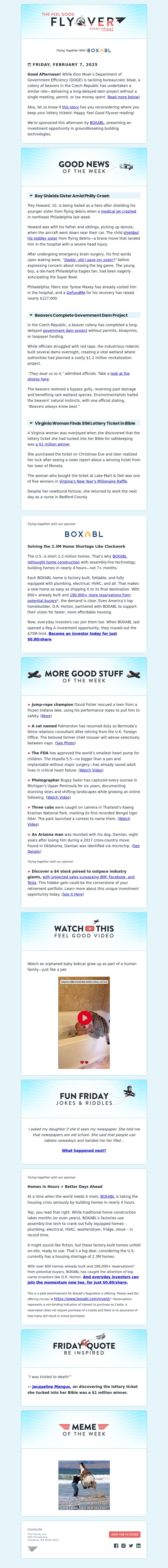Open the 'What happened next?' riddle link
This screenshot has height=1568, width=168.
pyautogui.click(x=84, y=1150)
